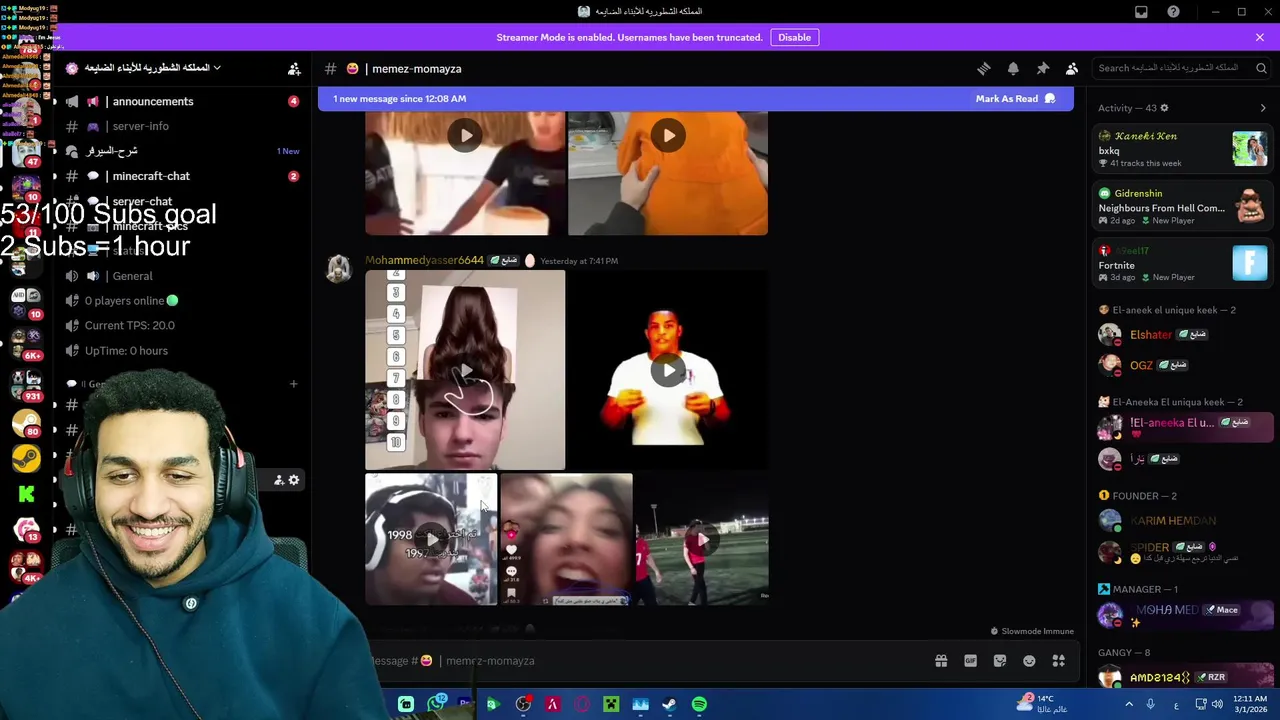Viewport: 1280px width, 720px height.
Task: Open the Threads icon in channel header
Action: 984,68
